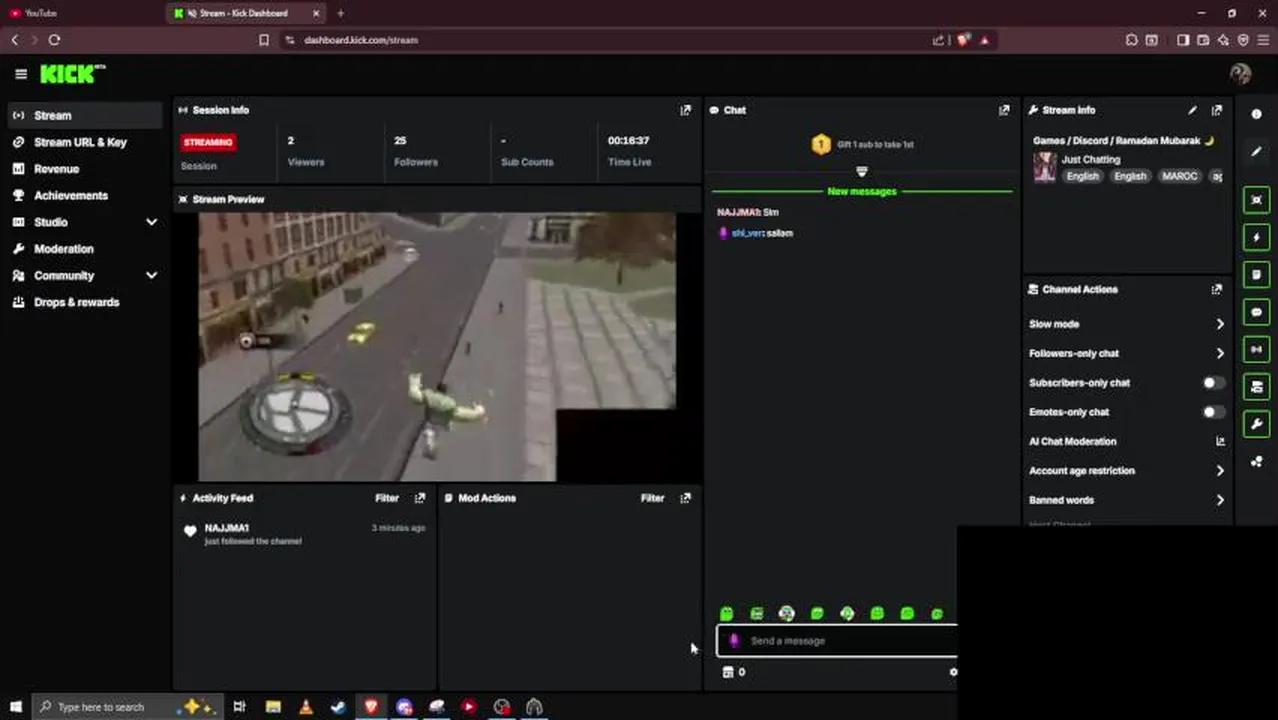Image resolution: width=1278 pixels, height=720 pixels.
Task: Pop out the Mod Actions panel
Action: (x=685, y=498)
